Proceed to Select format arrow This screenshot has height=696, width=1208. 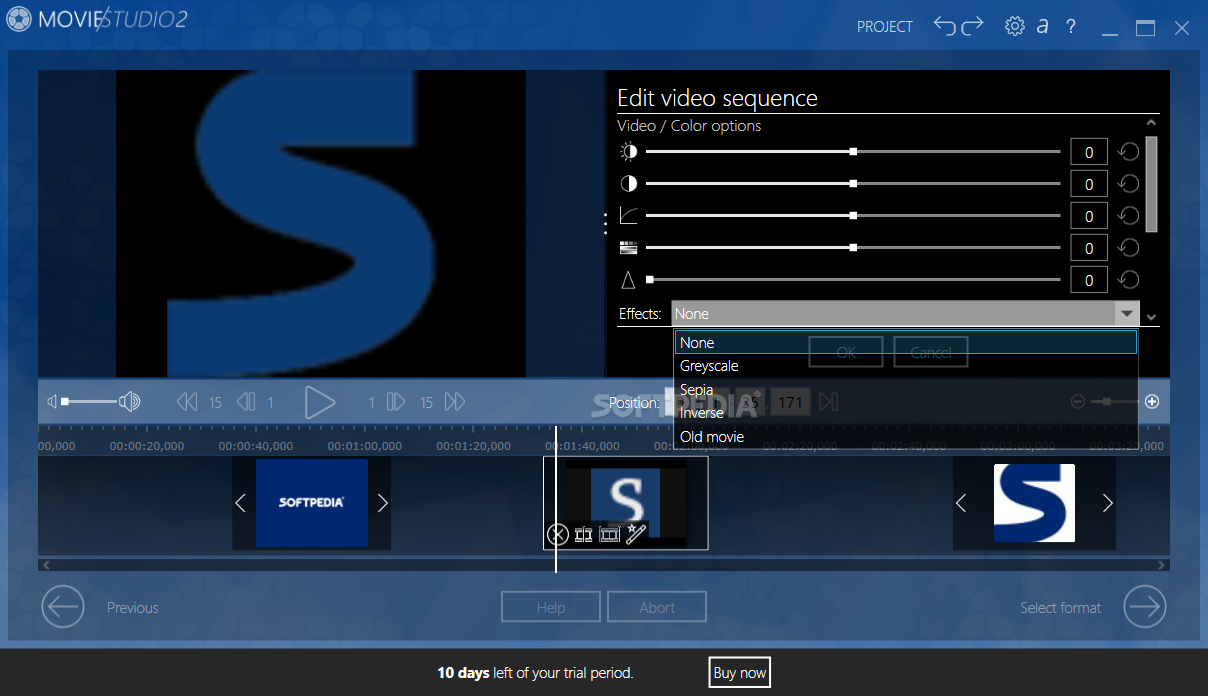point(1145,607)
